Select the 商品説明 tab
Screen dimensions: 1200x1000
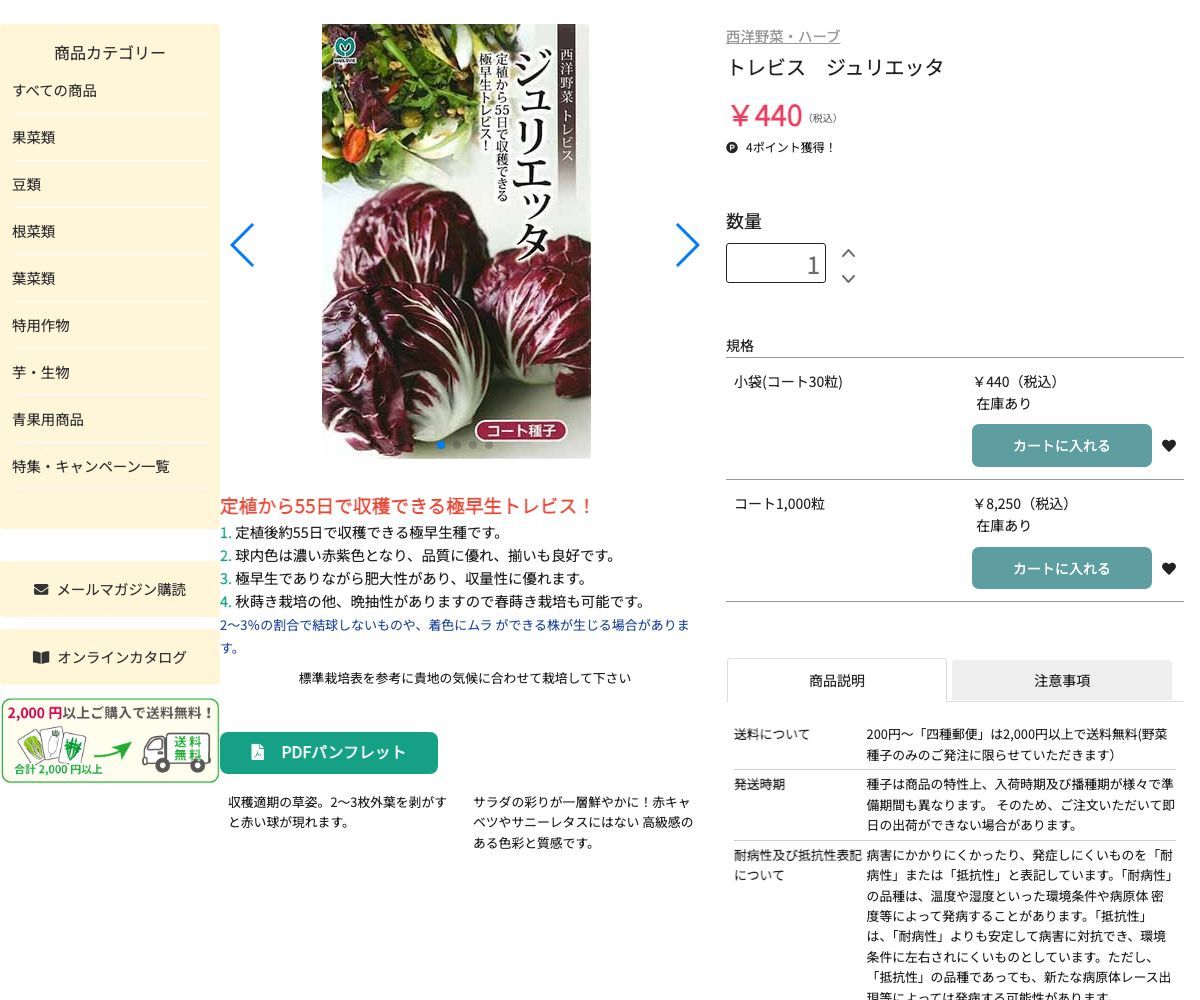[836, 681]
